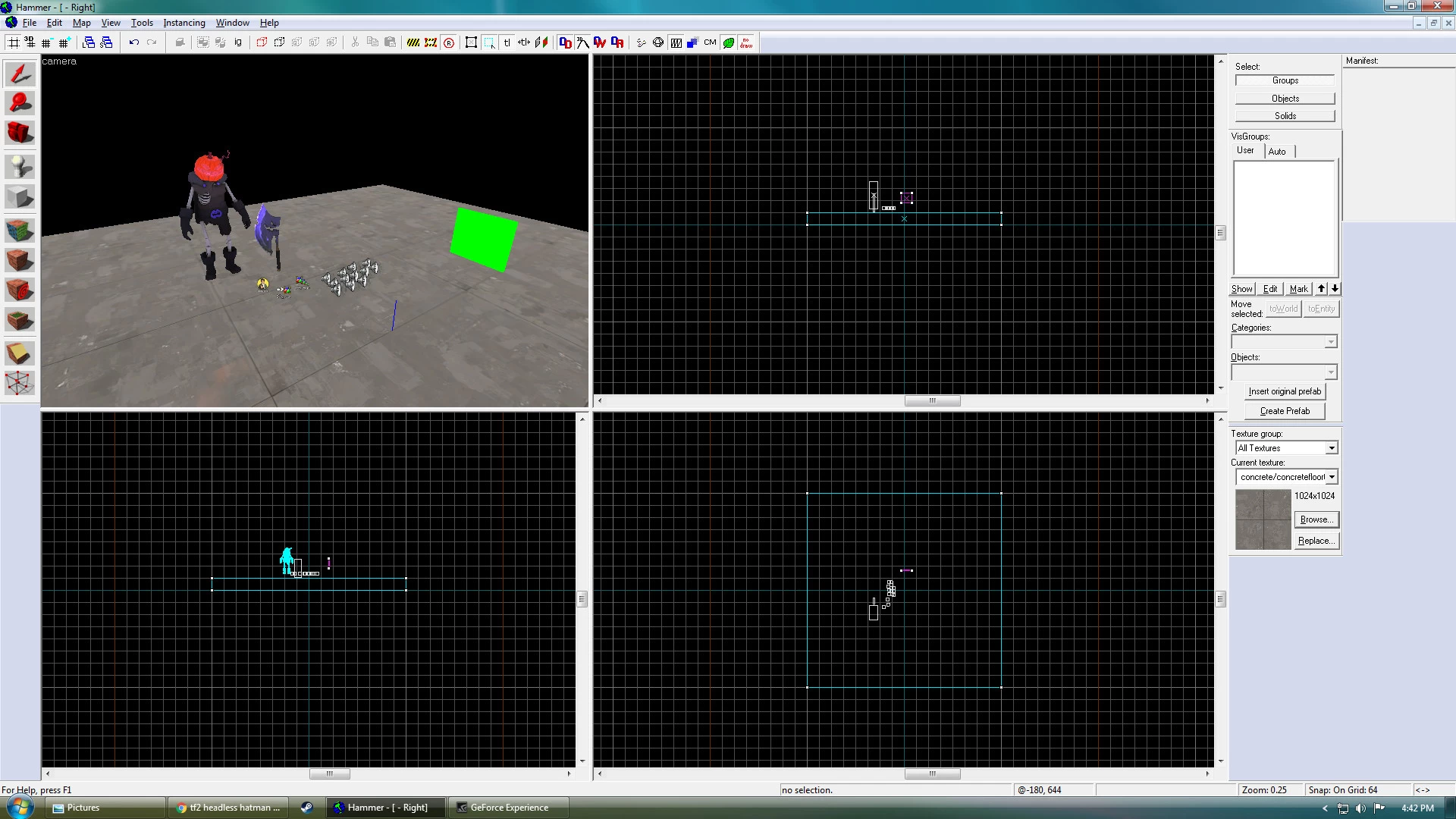Switch to the Auto visgroups tab
Image resolution: width=1456 pixels, height=819 pixels.
pos(1278,152)
